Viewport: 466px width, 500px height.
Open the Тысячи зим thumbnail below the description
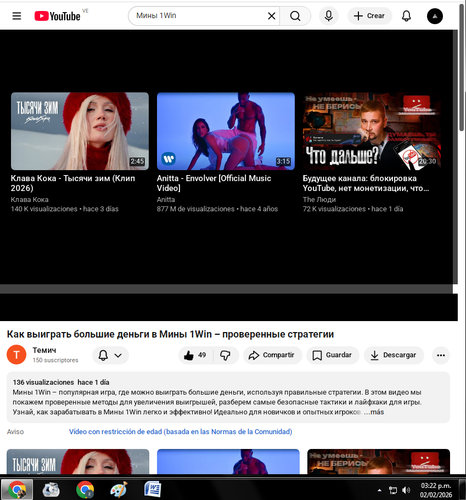78,461
